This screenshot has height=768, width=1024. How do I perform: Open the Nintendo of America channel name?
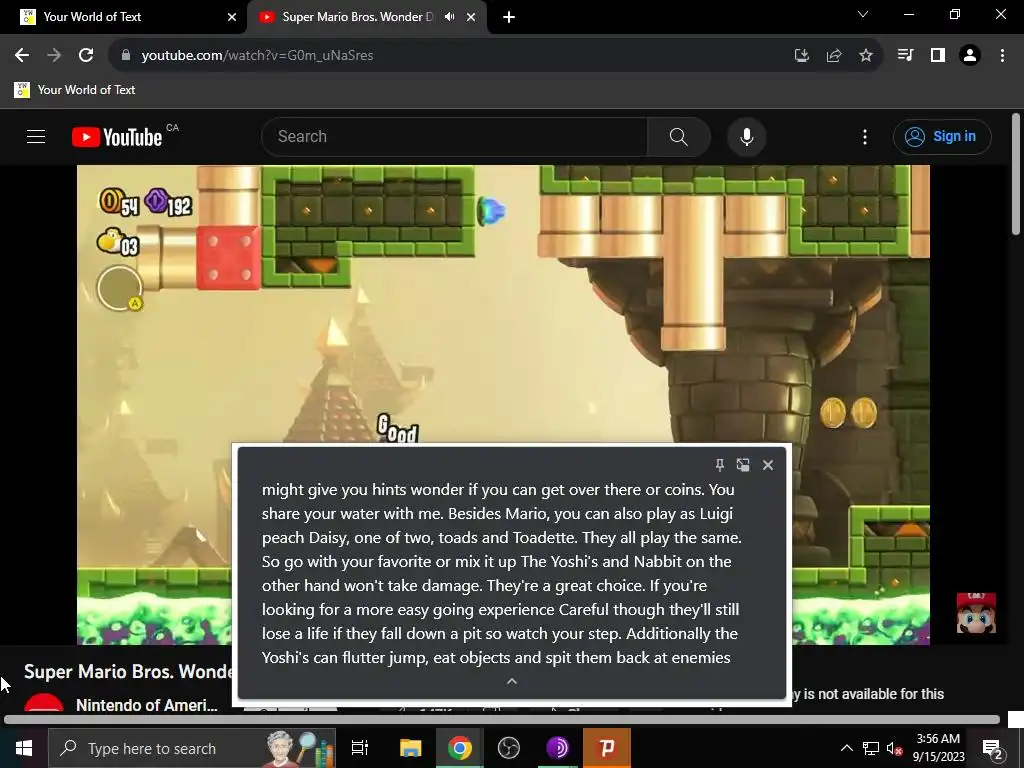click(146, 705)
